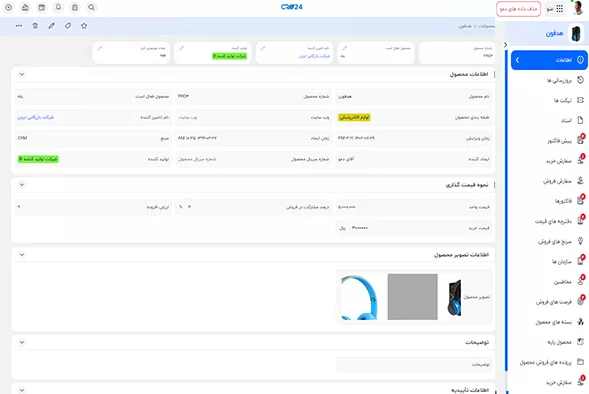Click the بروزرسانی ها history clock icon
The height and width of the screenshot is (394, 589).
pos(580,80)
